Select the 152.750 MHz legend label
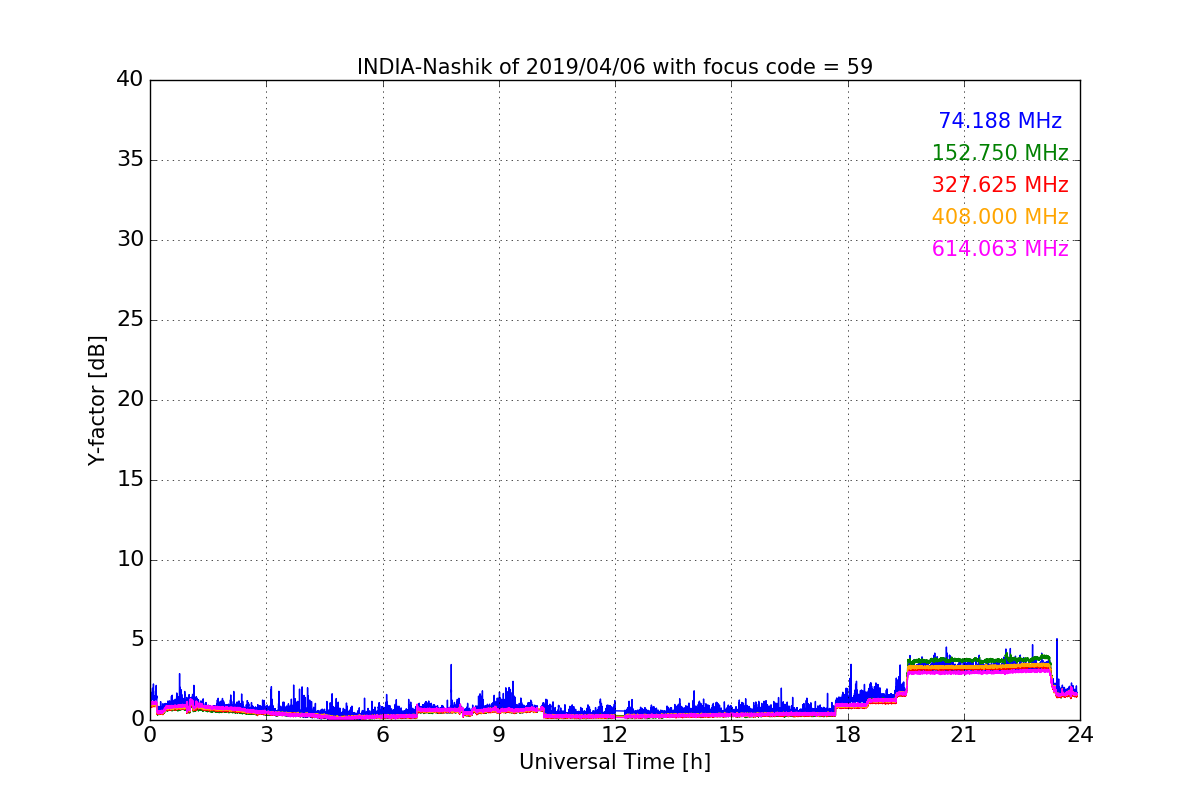 coord(1000,153)
